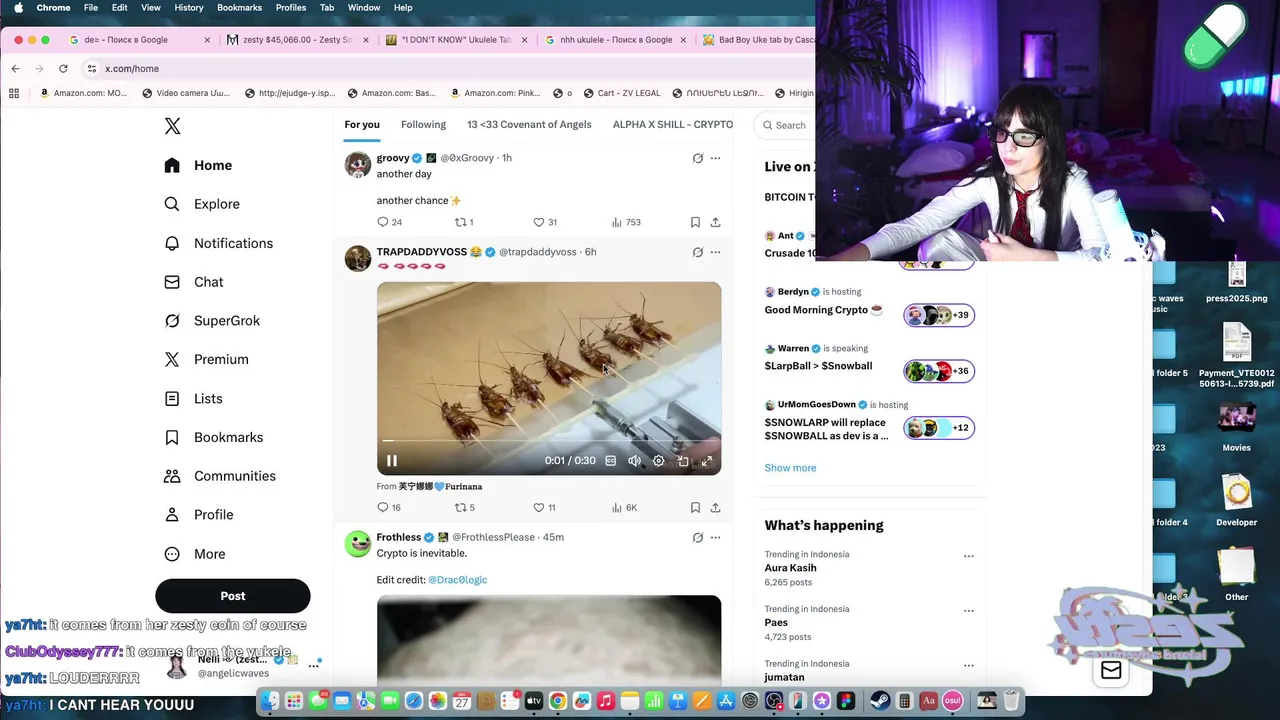1280x720 pixels.
Task: Open the History menu in Chrome
Action: [188, 8]
